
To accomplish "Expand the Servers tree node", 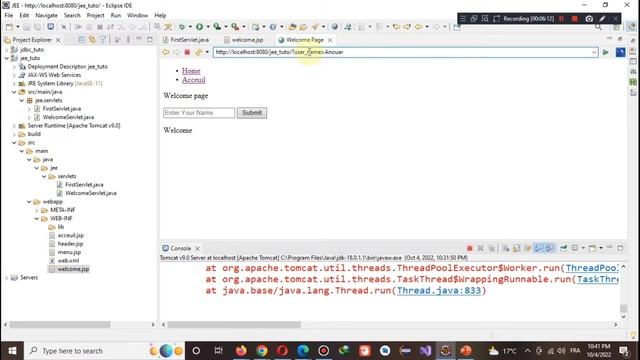I will tap(7, 278).
